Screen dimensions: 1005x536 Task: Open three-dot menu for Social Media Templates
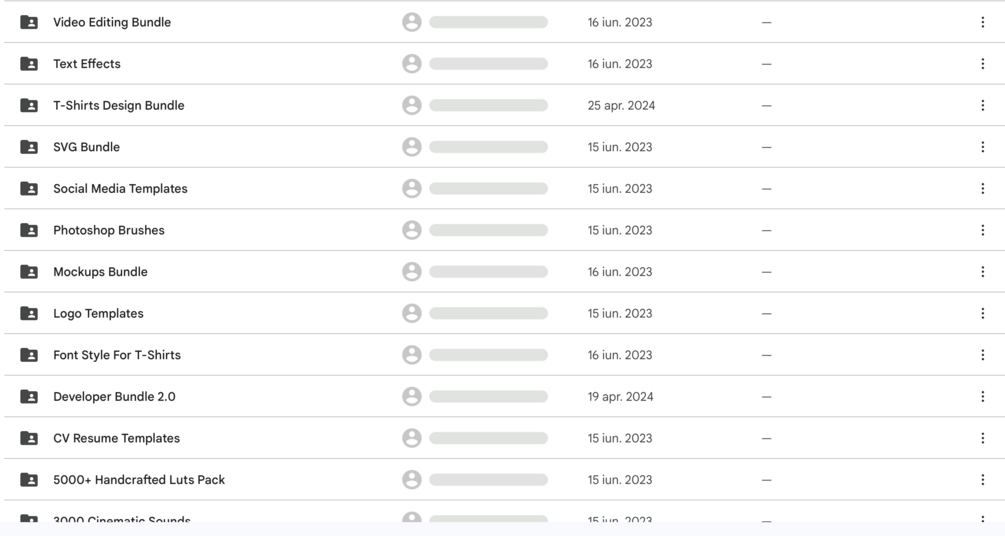click(x=982, y=188)
